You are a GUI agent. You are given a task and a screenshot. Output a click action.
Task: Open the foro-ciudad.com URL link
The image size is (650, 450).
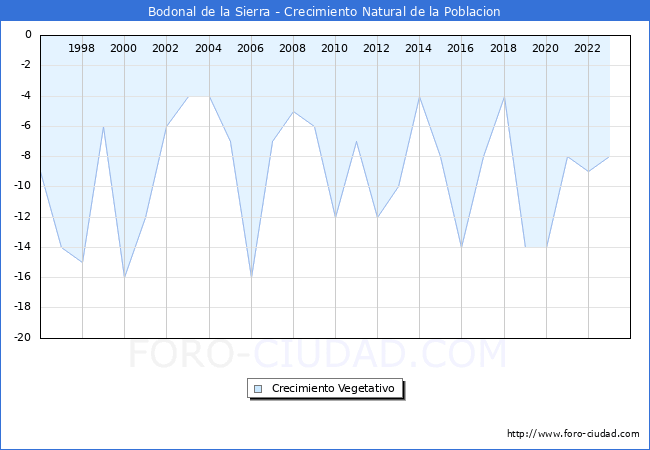pyautogui.click(x=573, y=433)
